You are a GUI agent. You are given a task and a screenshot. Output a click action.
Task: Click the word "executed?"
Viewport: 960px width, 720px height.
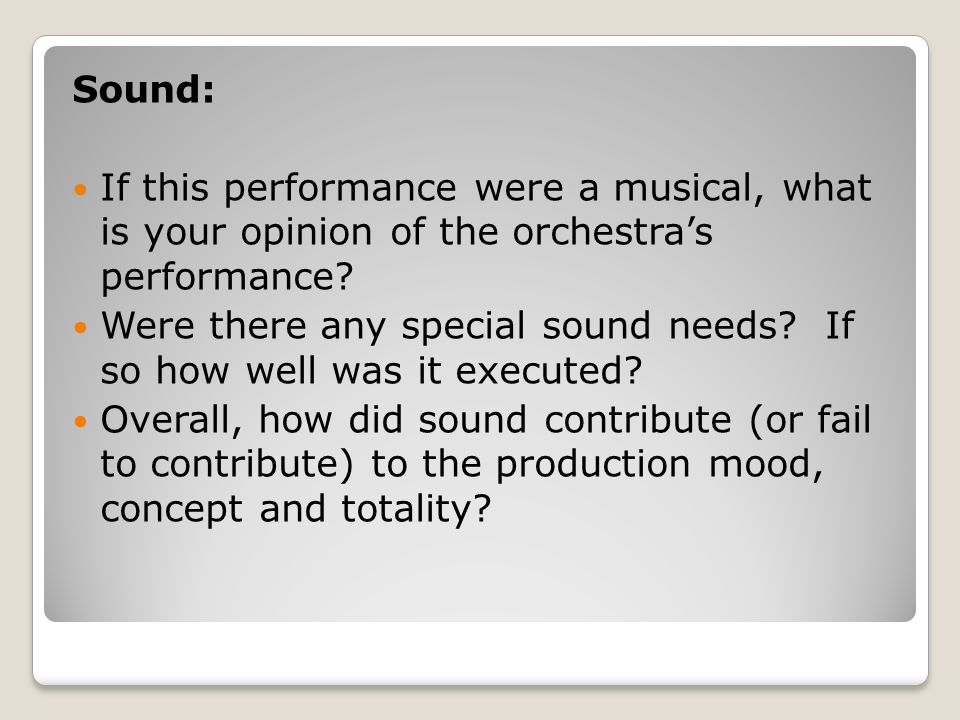click(549, 371)
